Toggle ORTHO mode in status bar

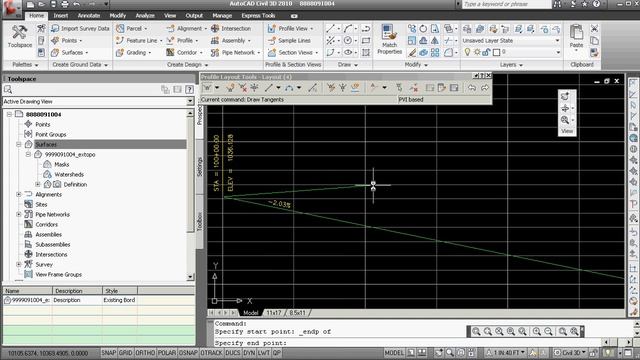click(x=145, y=353)
